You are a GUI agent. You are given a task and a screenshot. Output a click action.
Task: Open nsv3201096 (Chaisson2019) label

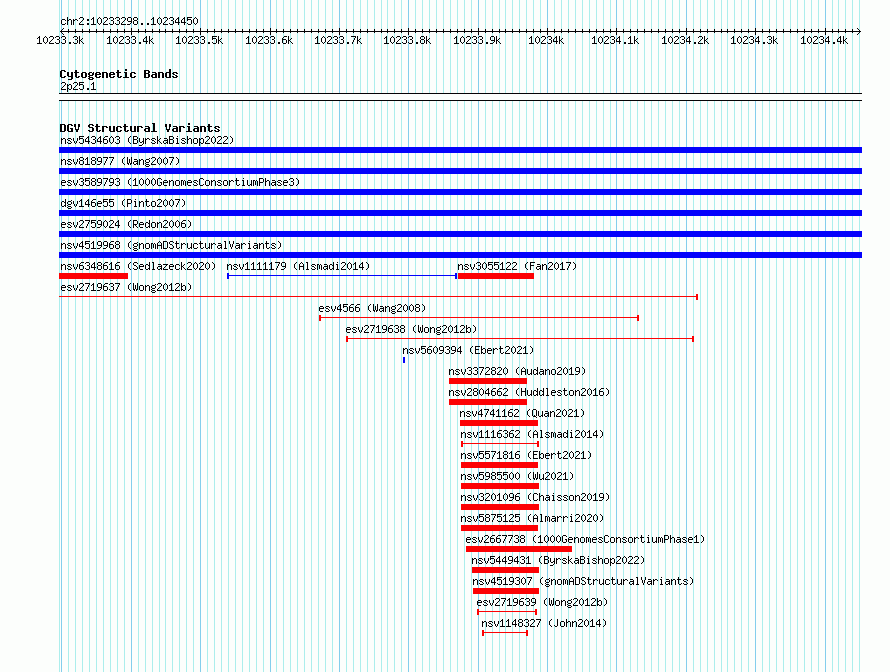pos(535,497)
